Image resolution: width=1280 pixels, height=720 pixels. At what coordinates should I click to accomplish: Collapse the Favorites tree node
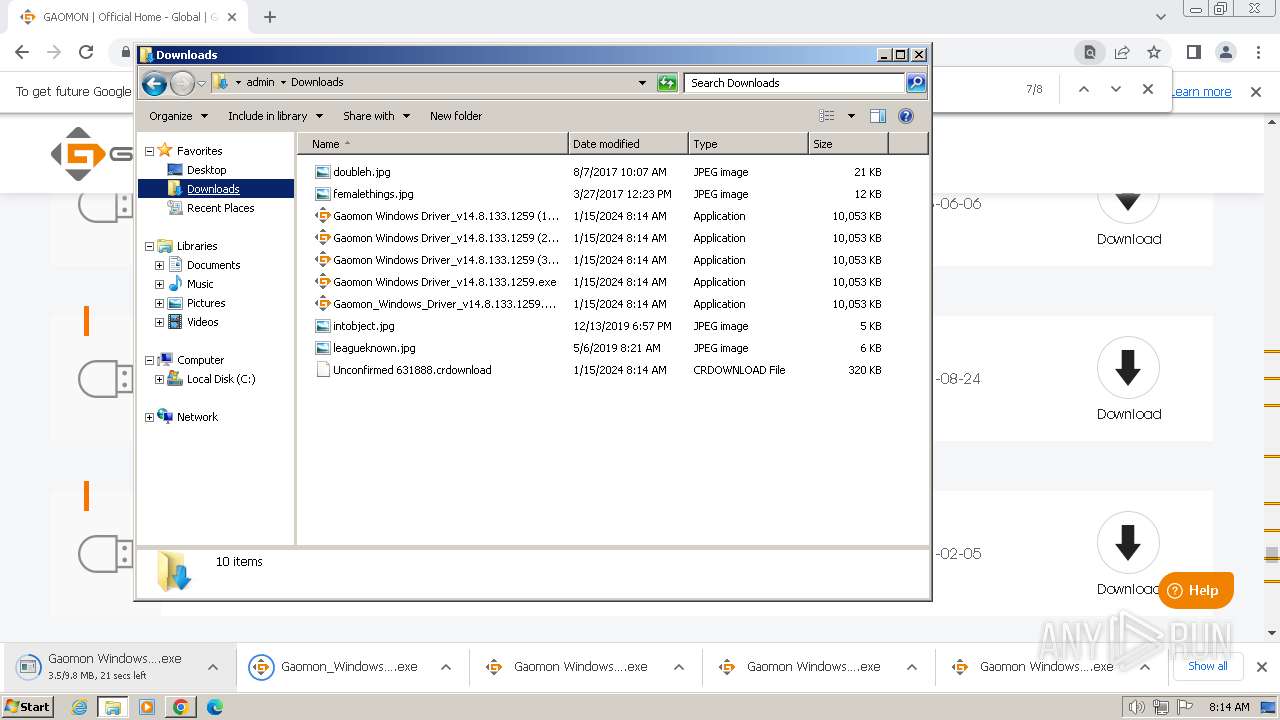(150, 151)
